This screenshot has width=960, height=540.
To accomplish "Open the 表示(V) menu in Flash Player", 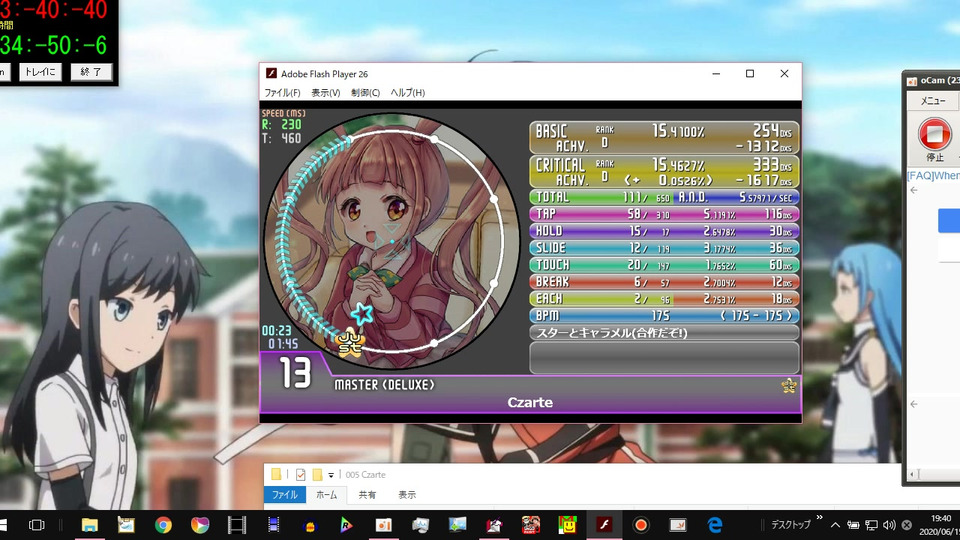I will [326, 92].
